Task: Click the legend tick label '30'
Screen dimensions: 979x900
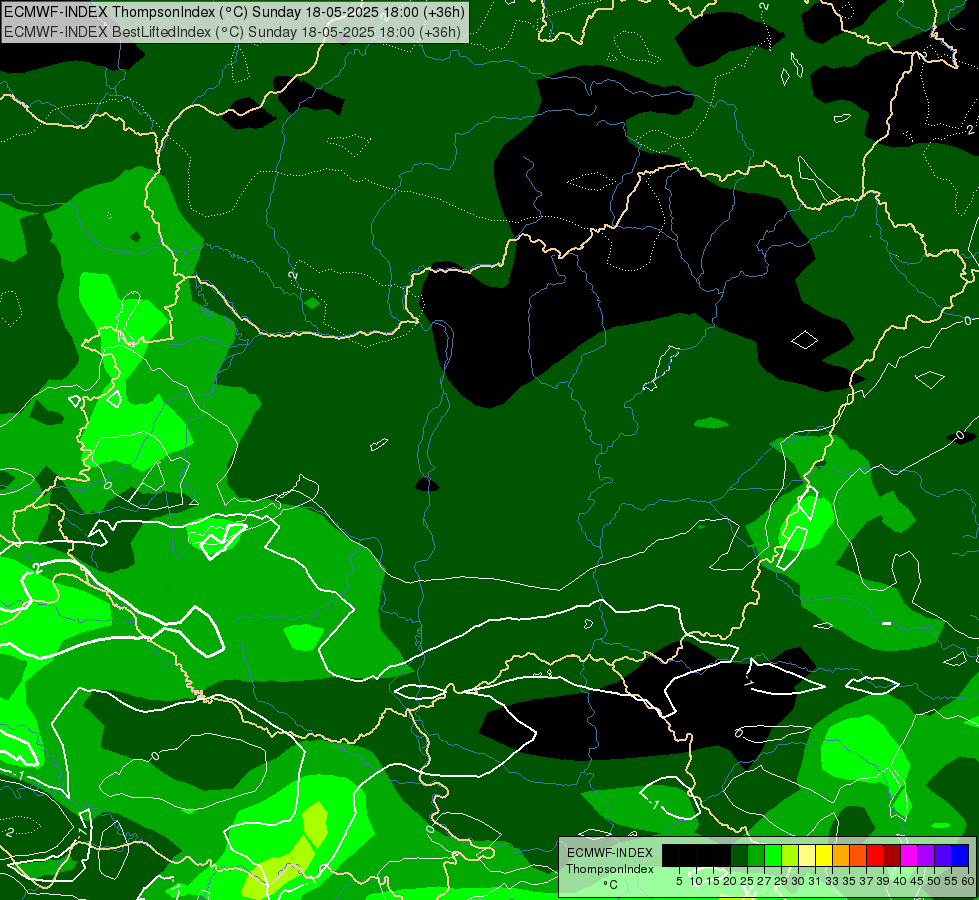Action: click(799, 881)
